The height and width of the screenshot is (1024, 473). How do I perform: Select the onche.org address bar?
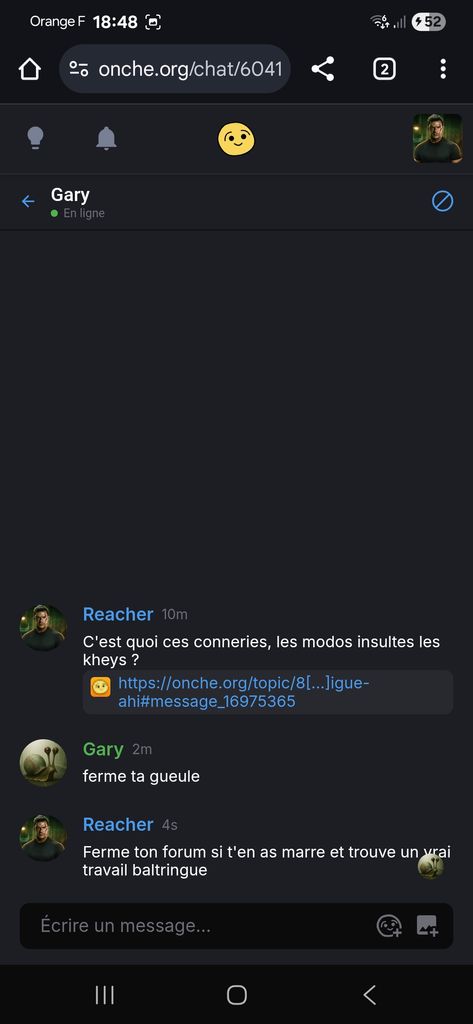click(174, 69)
